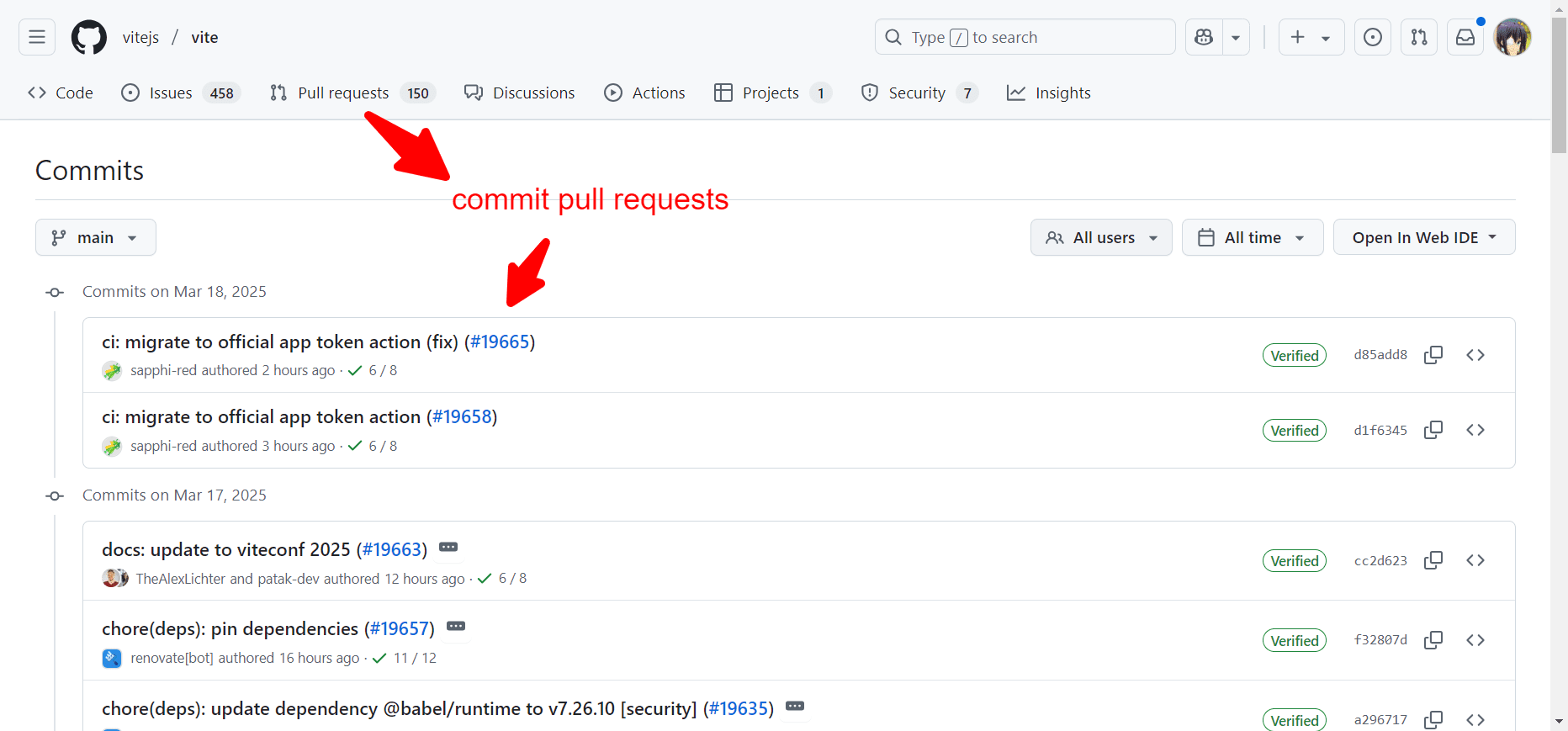Open commit 'docs: update to viteconf 2025'
Viewport: 1568px width, 731px height.
click(226, 549)
